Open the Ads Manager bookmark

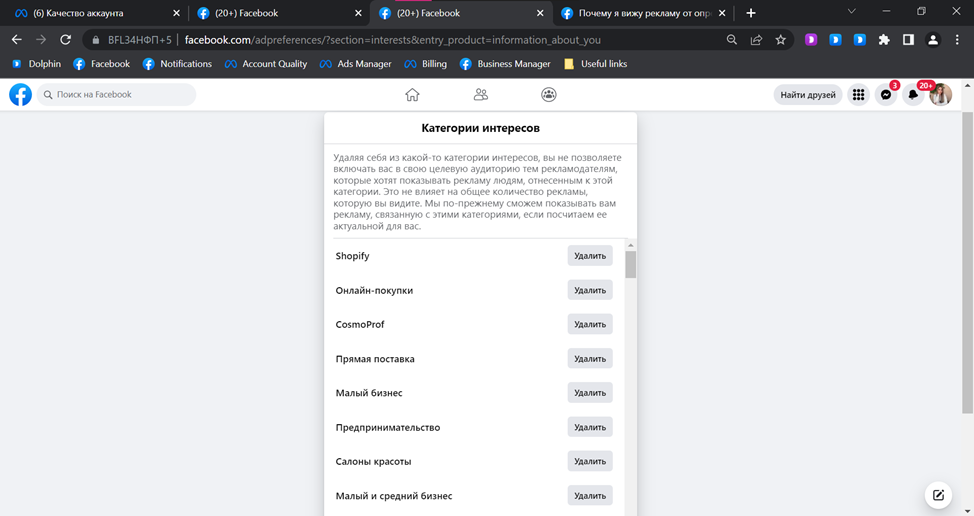click(x=356, y=64)
